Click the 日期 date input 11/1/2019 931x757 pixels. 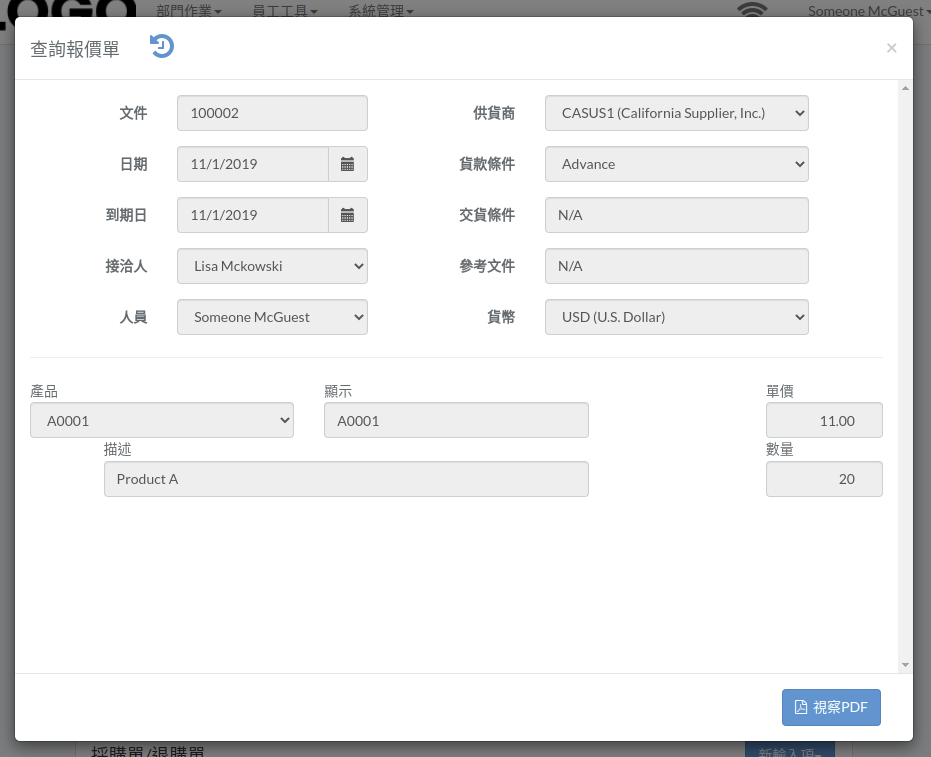pos(252,164)
